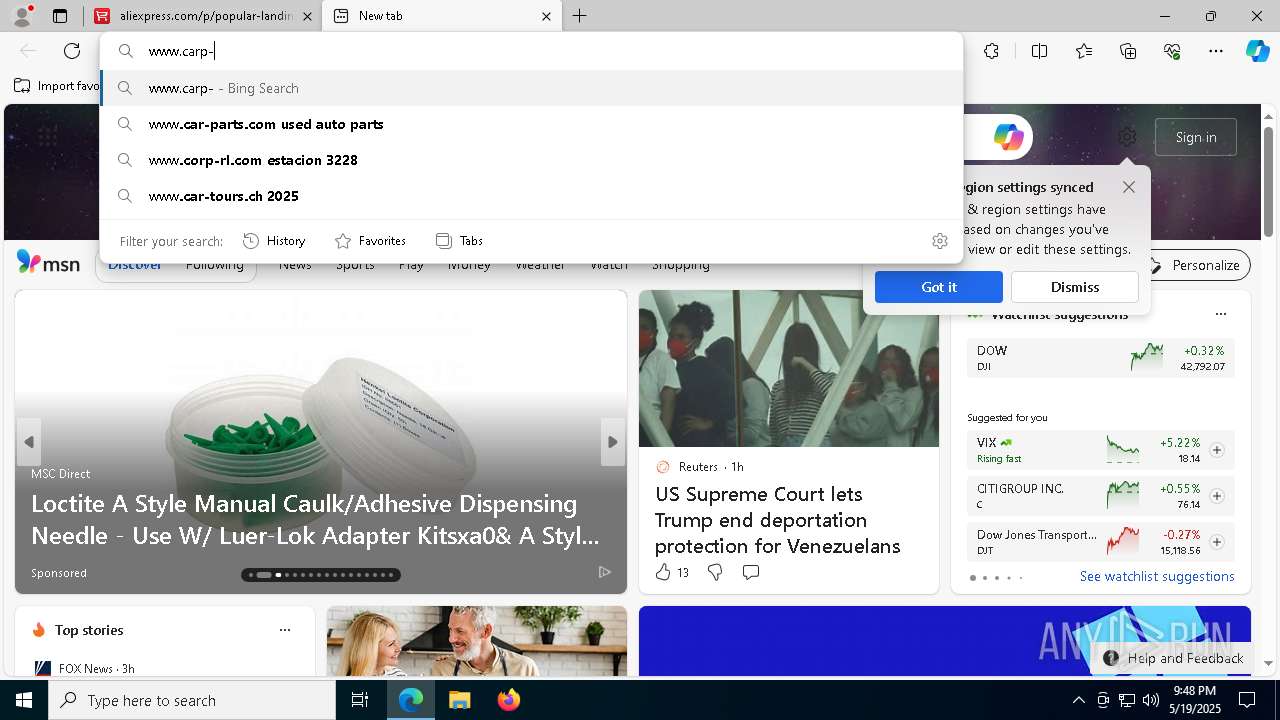1280x720 pixels.
Task: Click Help and Feedback button
Action: 1173,658
